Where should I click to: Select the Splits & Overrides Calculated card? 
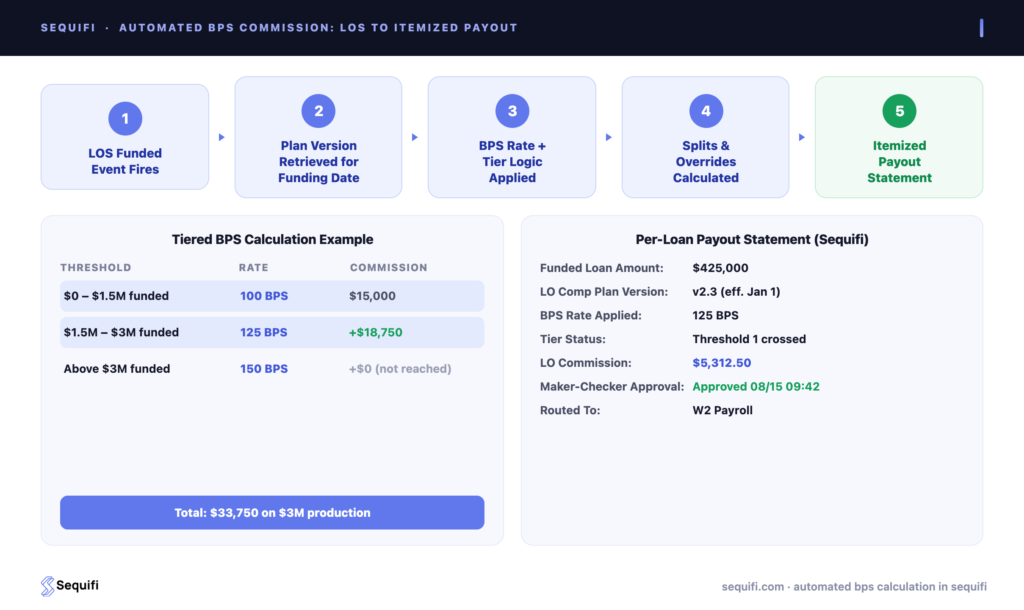pyautogui.click(x=705, y=136)
